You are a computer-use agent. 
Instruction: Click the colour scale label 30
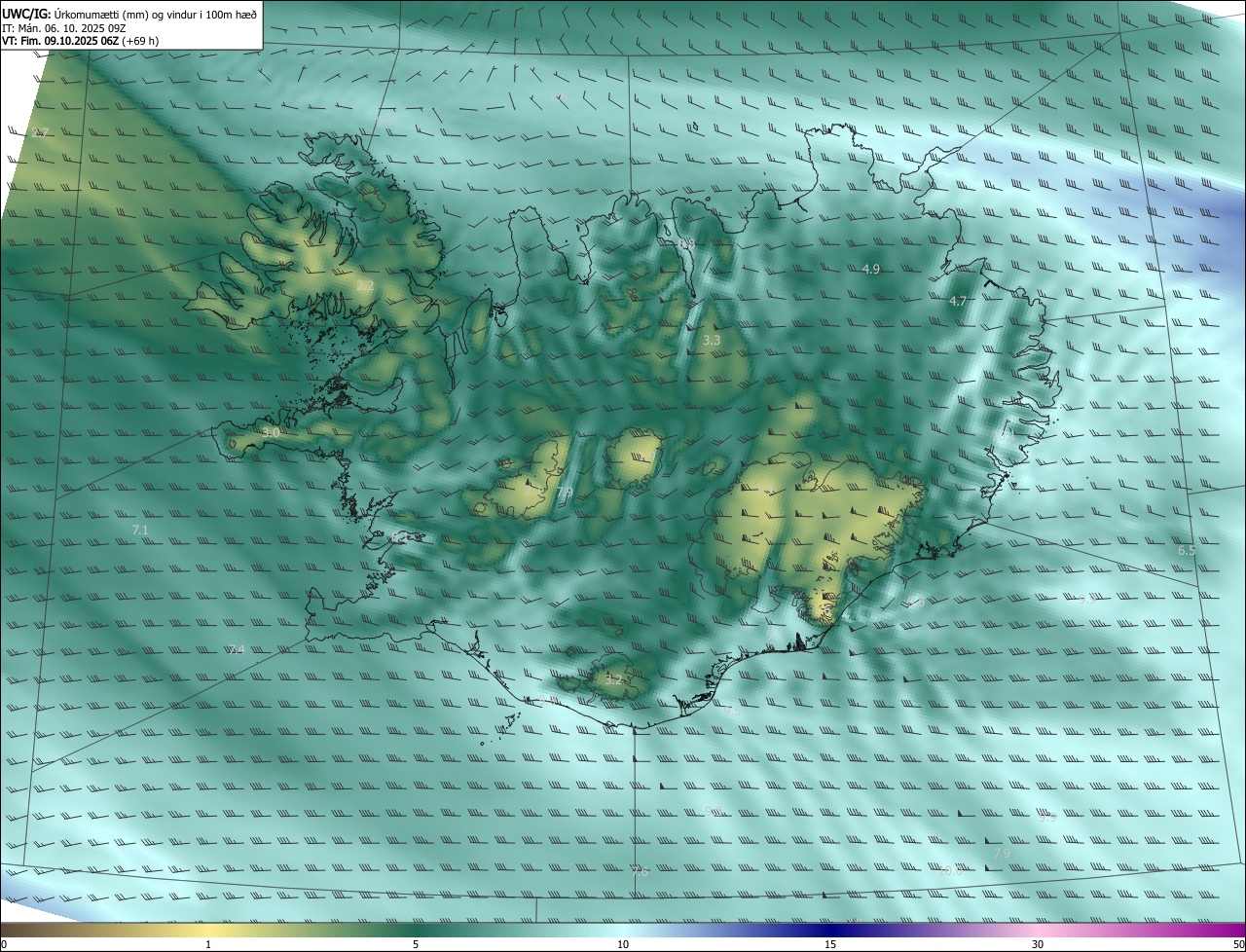[1038, 945]
